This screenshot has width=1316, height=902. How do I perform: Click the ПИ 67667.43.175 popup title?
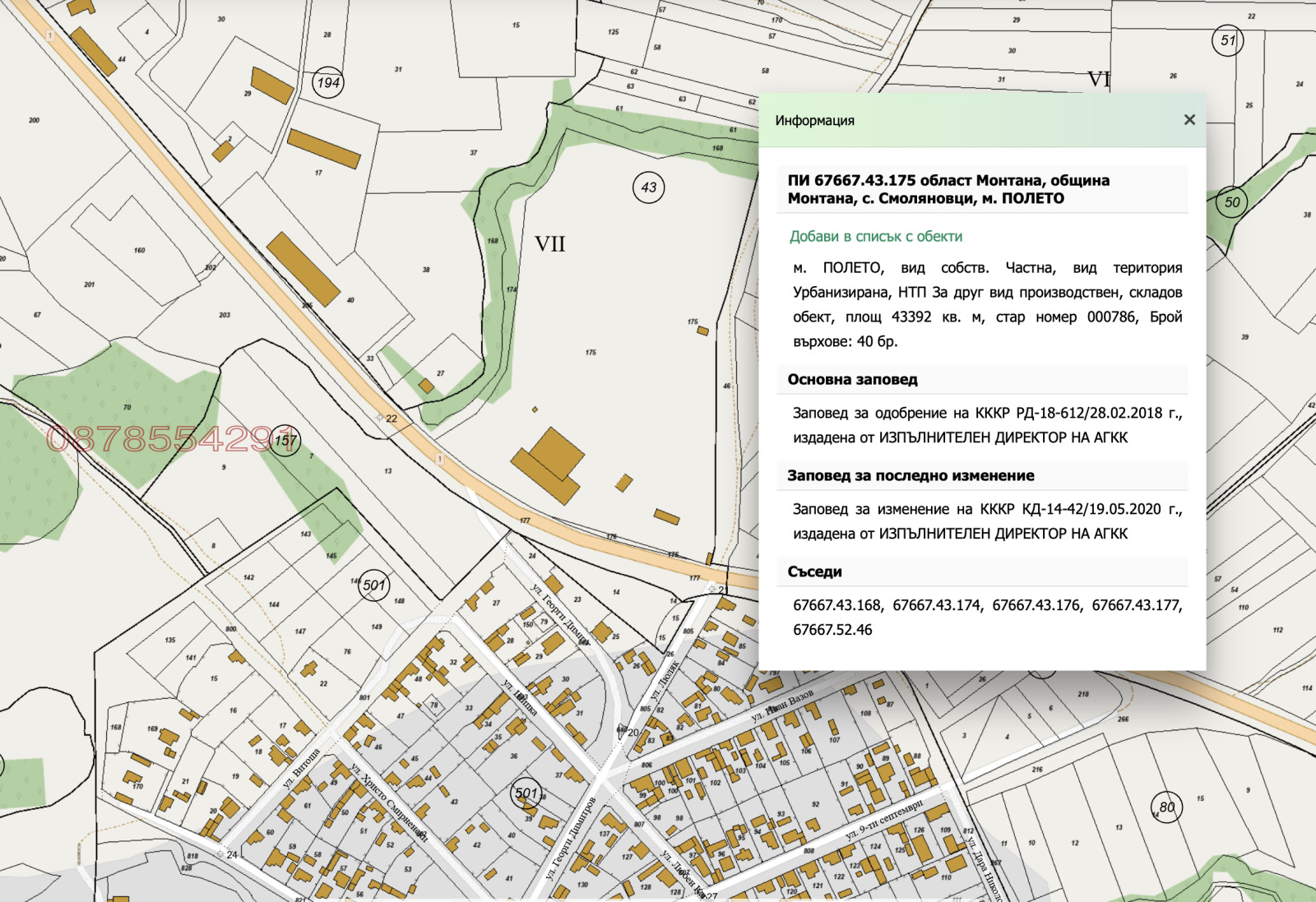[x=948, y=189]
